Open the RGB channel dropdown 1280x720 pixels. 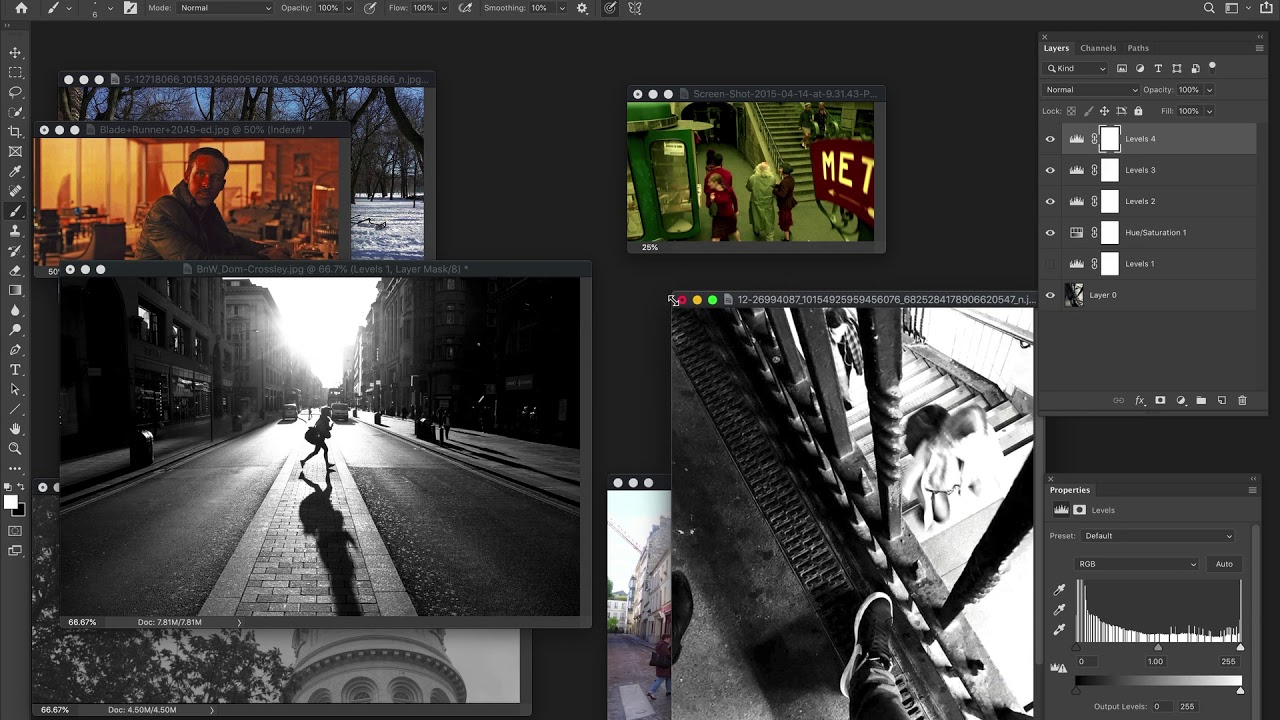(1137, 564)
